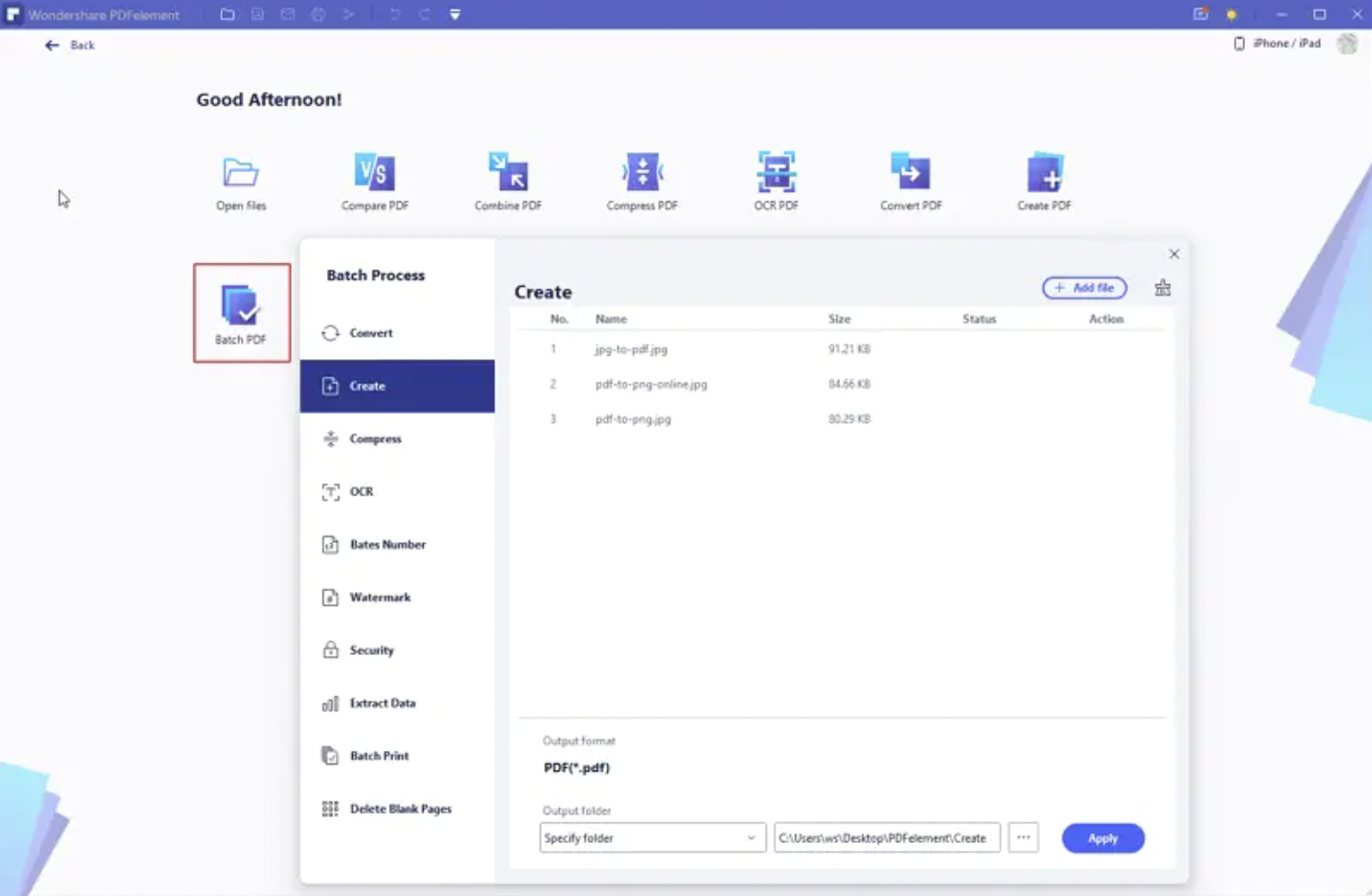
Task: Select Create in Batch Process sidebar
Action: point(397,386)
